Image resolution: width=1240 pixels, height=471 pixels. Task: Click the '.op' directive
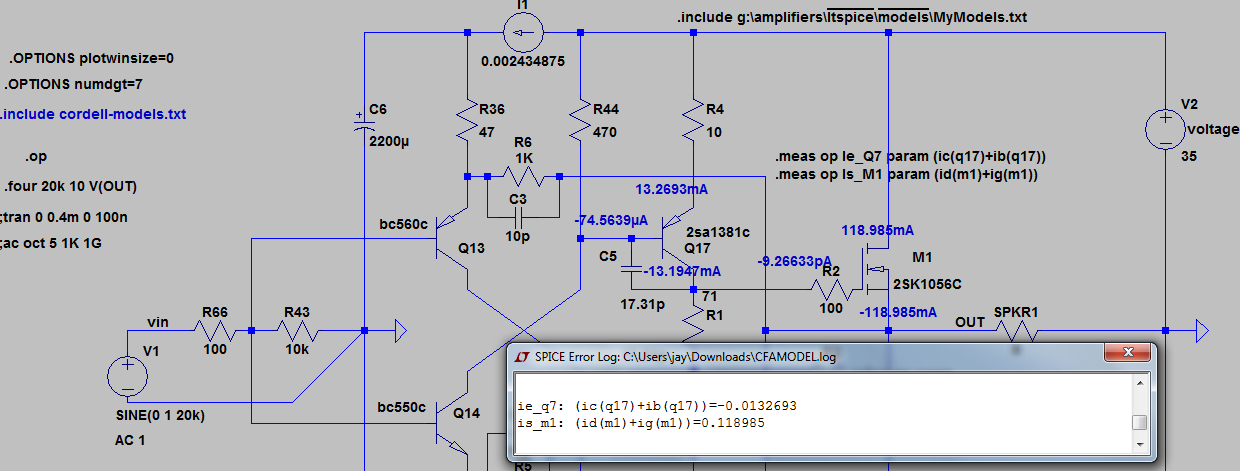coord(38,158)
